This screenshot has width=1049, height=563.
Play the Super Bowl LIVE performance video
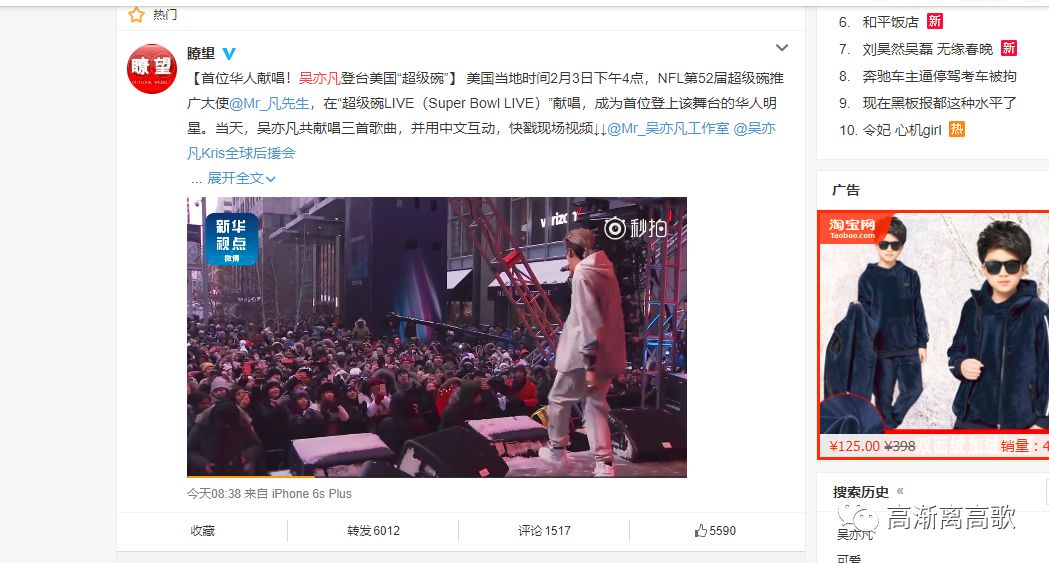[x=437, y=337]
